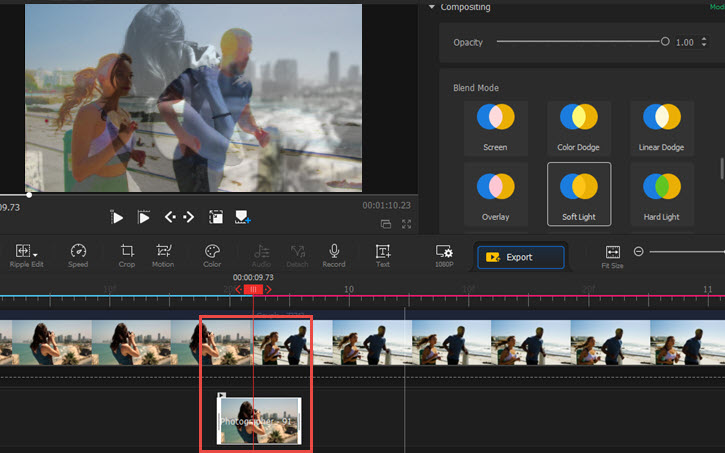Start voice-over with Record icon
Screen dimensions: 725x453
[x=334, y=252]
